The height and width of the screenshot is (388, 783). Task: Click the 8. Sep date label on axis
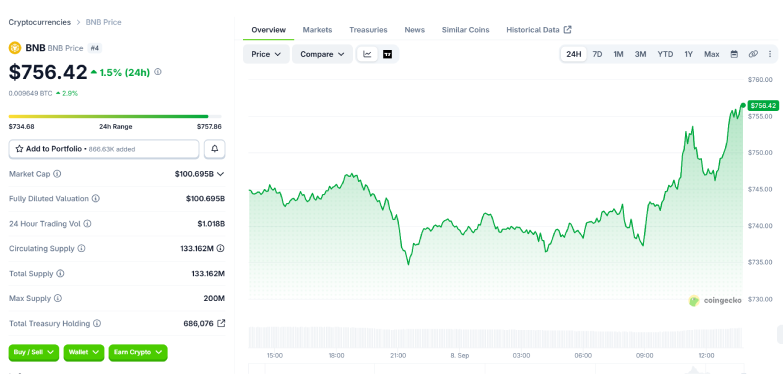[x=459, y=356]
